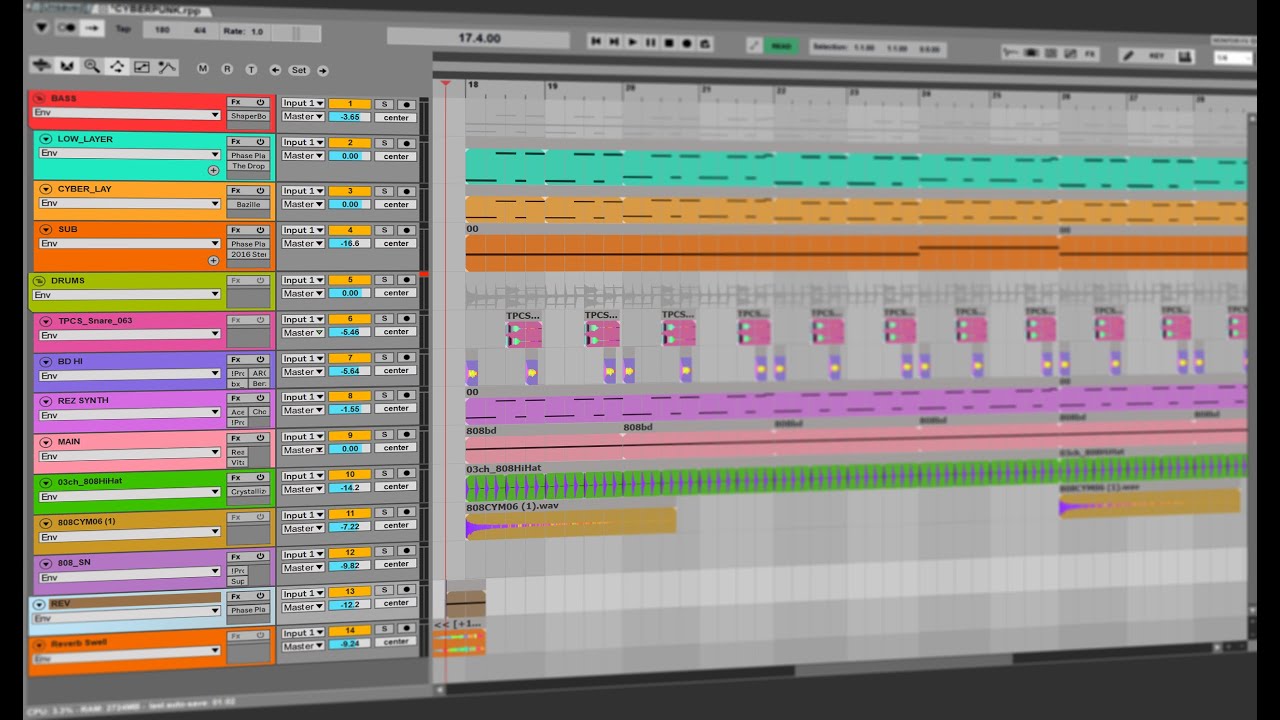Open the Env dropdown on DRUMS track

127,295
